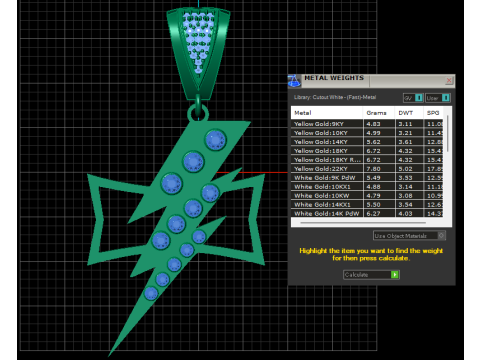Select the Yellow Gold:18KY row
Image resolution: width=480 pixels, height=360 pixels.
(x=367, y=151)
